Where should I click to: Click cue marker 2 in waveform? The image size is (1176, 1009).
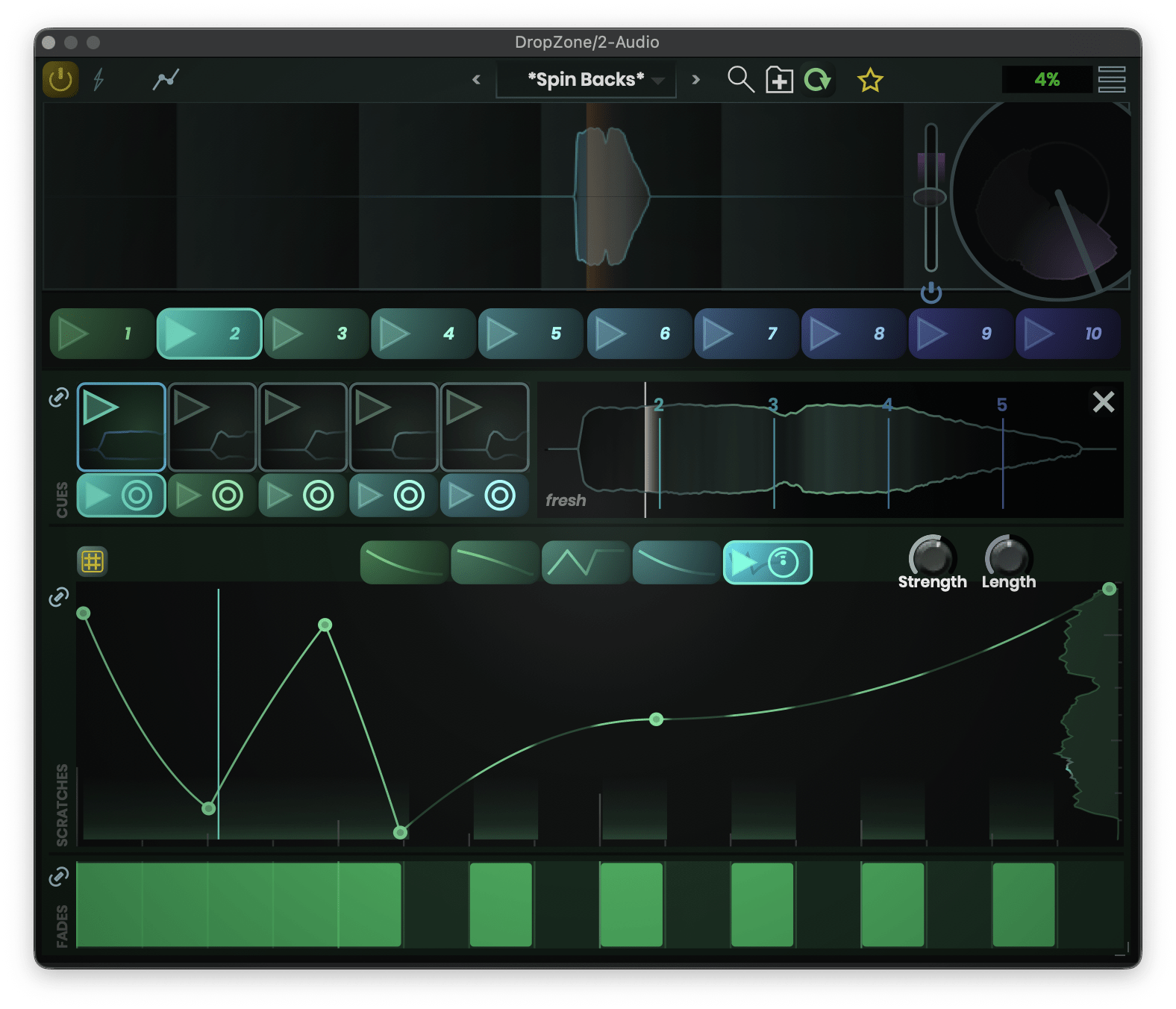(x=659, y=404)
